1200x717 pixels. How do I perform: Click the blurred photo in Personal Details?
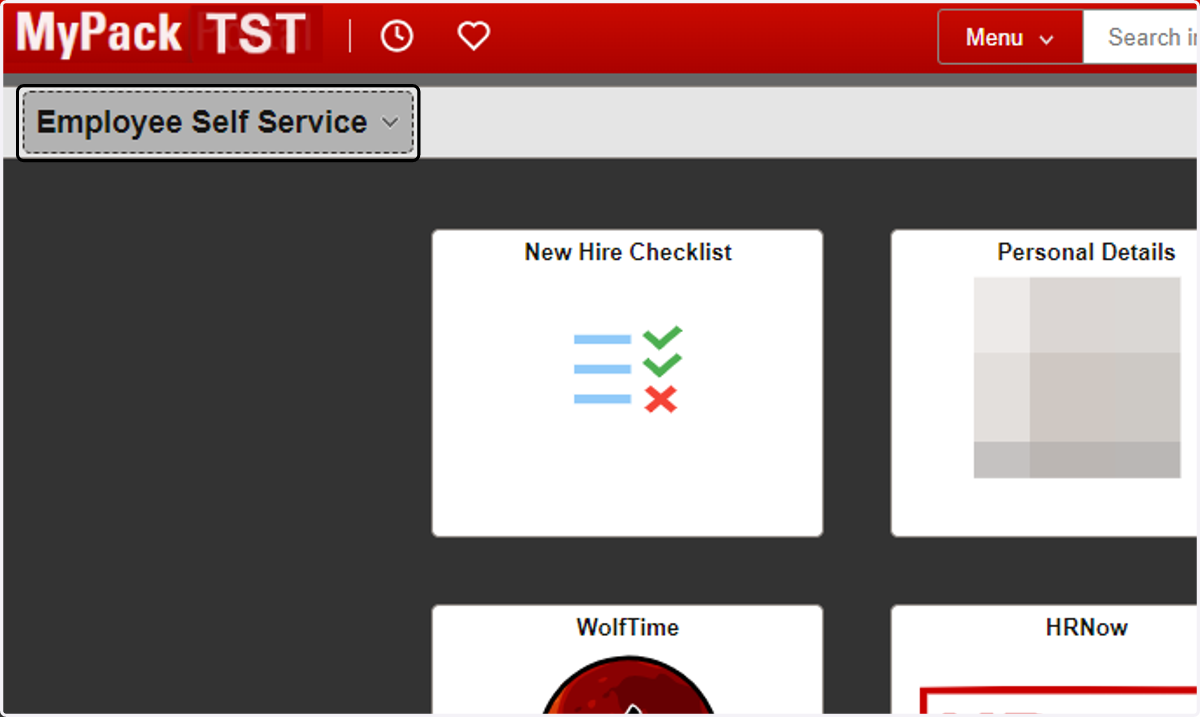(x=1077, y=377)
